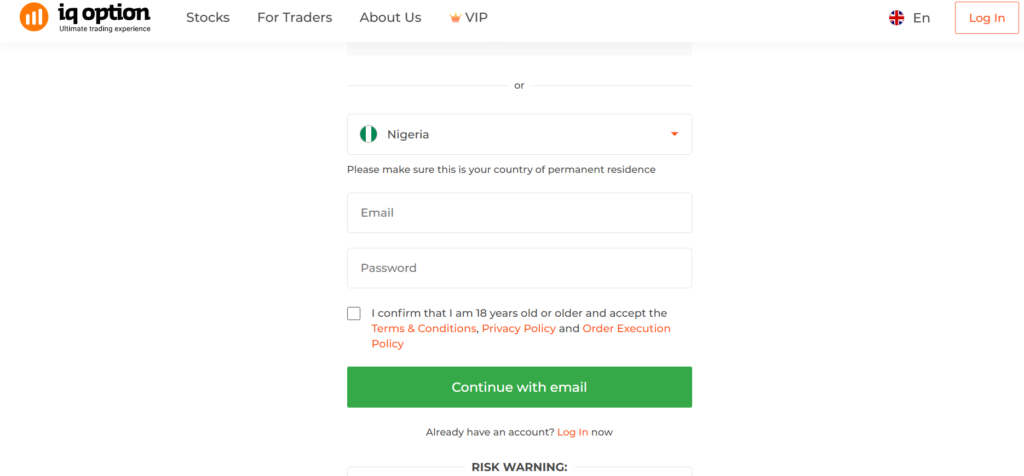The image size is (1024, 476).
Task: Click the Password input field
Action: (x=519, y=268)
